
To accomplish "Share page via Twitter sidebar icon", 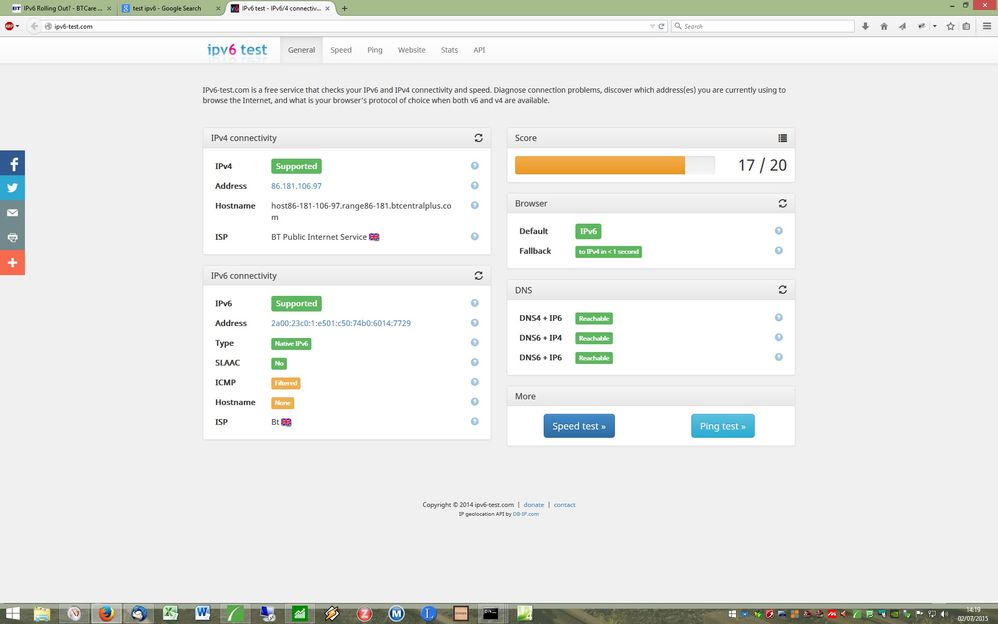I will (12, 188).
